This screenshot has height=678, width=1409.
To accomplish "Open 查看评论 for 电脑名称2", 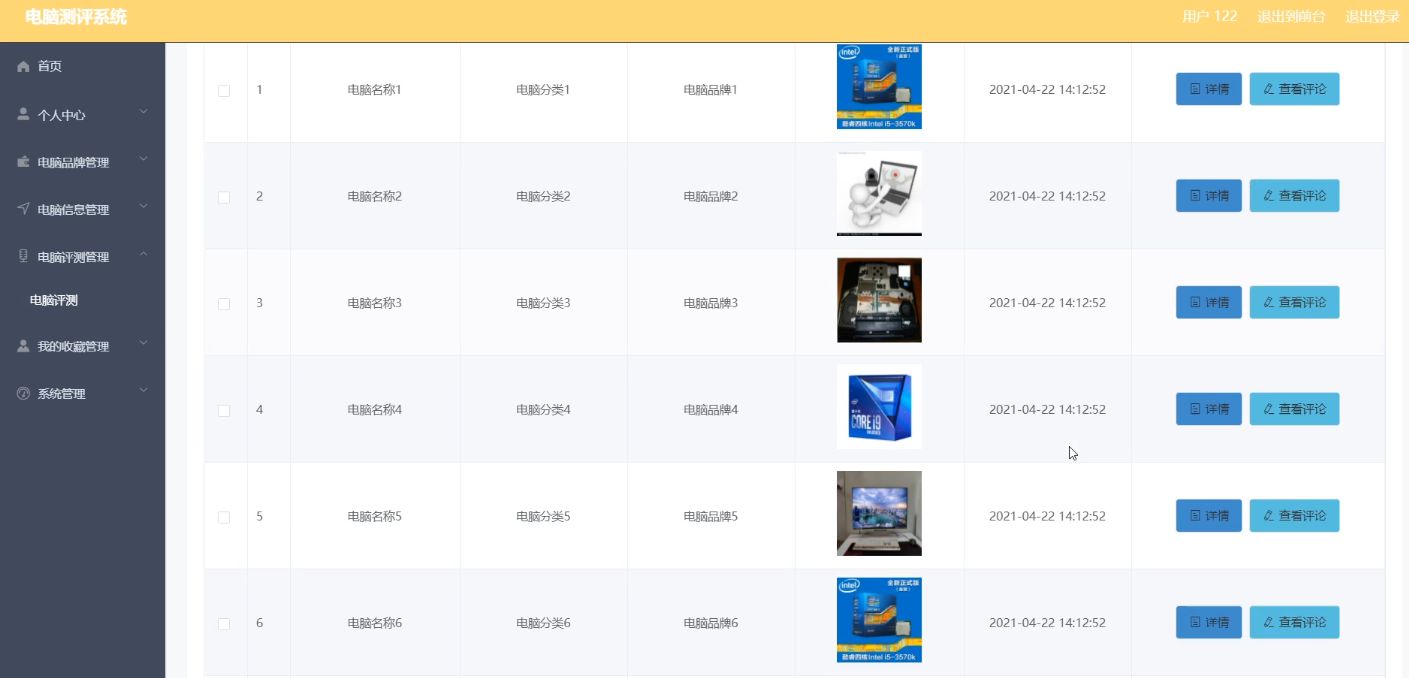I will (1294, 196).
